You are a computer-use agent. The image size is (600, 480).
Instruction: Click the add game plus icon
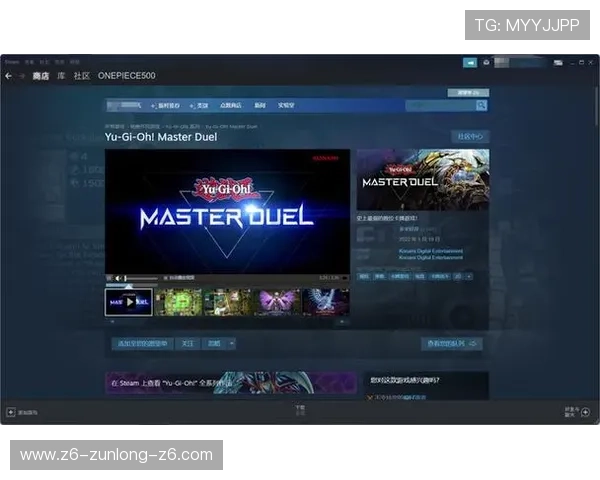tap(11, 411)
